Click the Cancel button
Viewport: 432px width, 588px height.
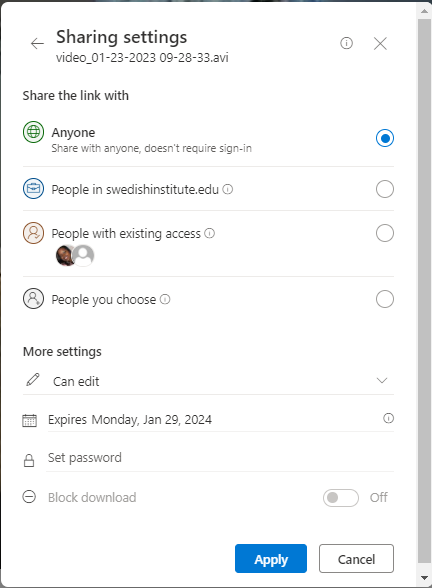point(356,559)
